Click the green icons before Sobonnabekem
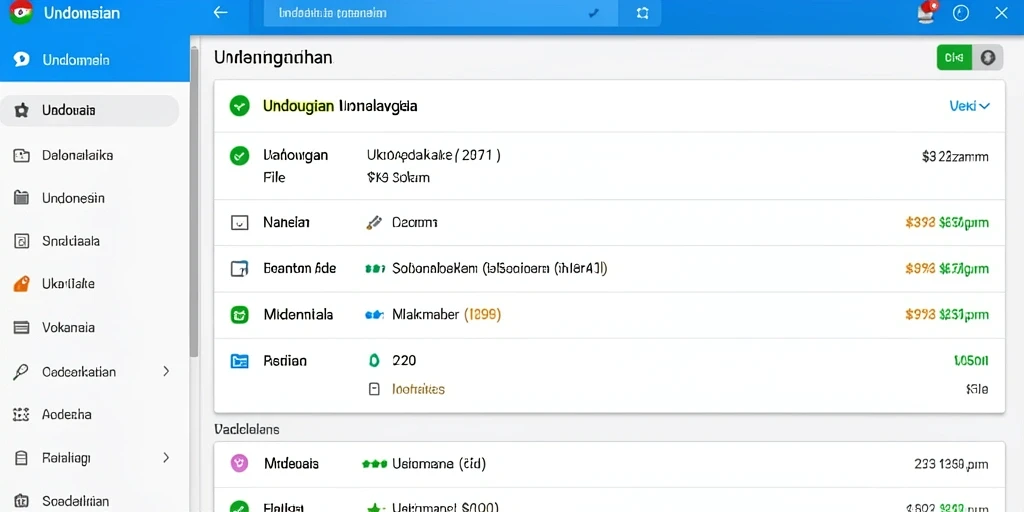The height and width of the screenshot is (512, 1024). pos(375,268)
